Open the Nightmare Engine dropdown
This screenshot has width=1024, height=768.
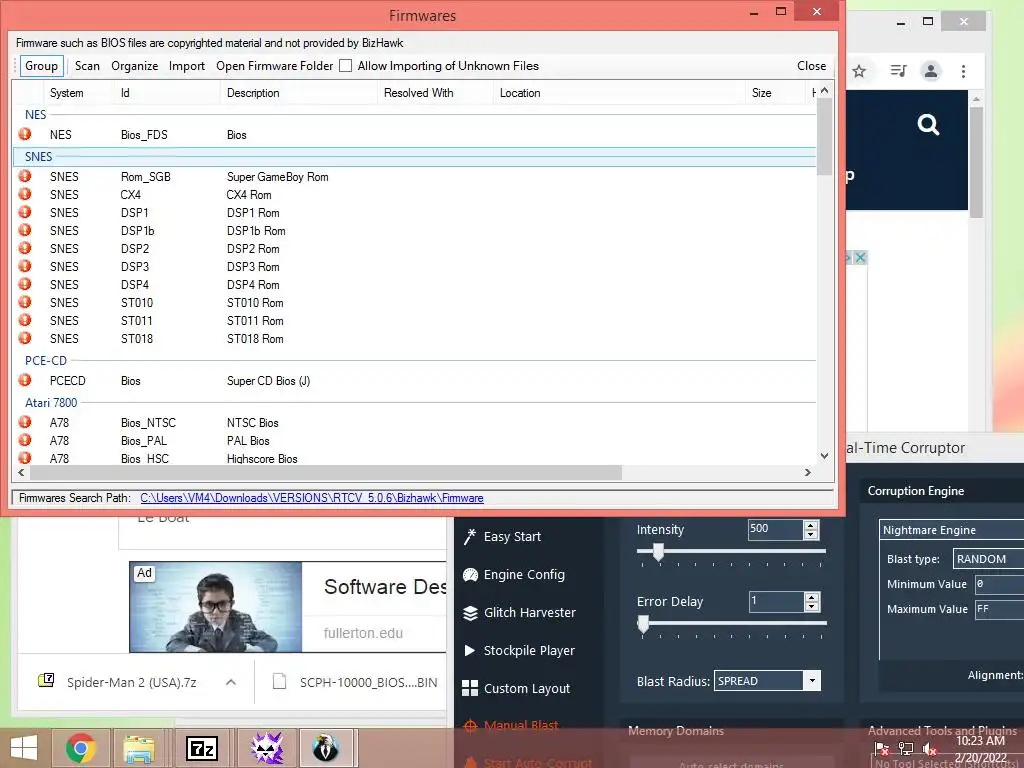(x=952, y=530)
